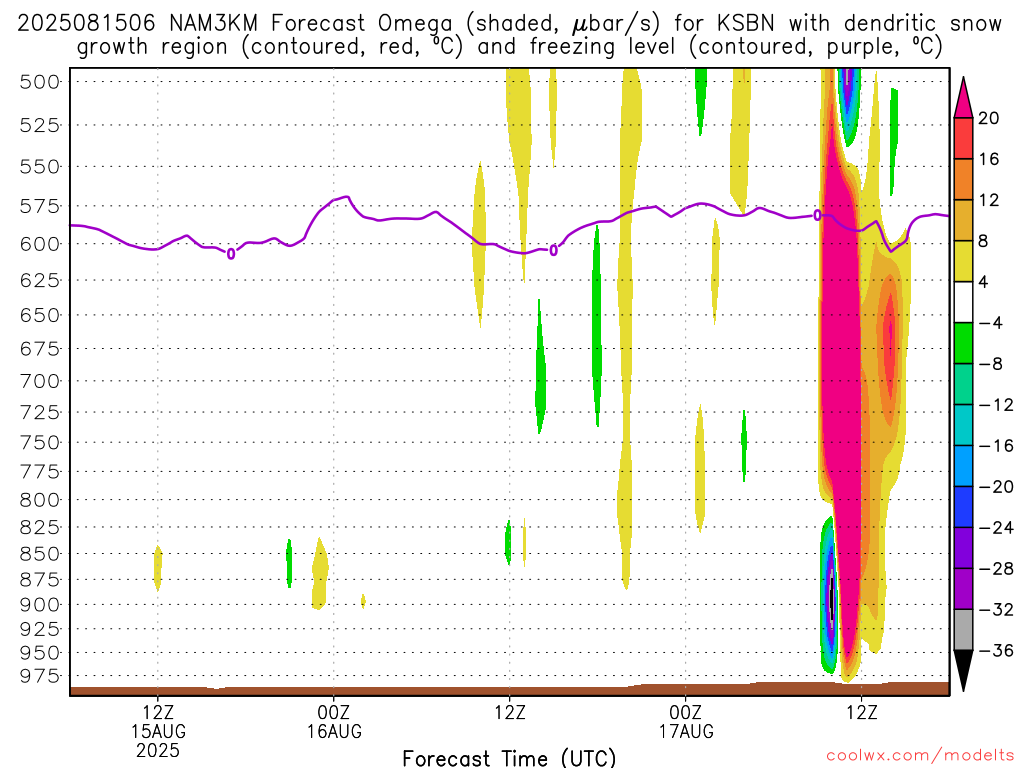The height and width of the screenshot is (768, 1024).
Task: Click the 500 pressure level label
Action: (40, 82)
